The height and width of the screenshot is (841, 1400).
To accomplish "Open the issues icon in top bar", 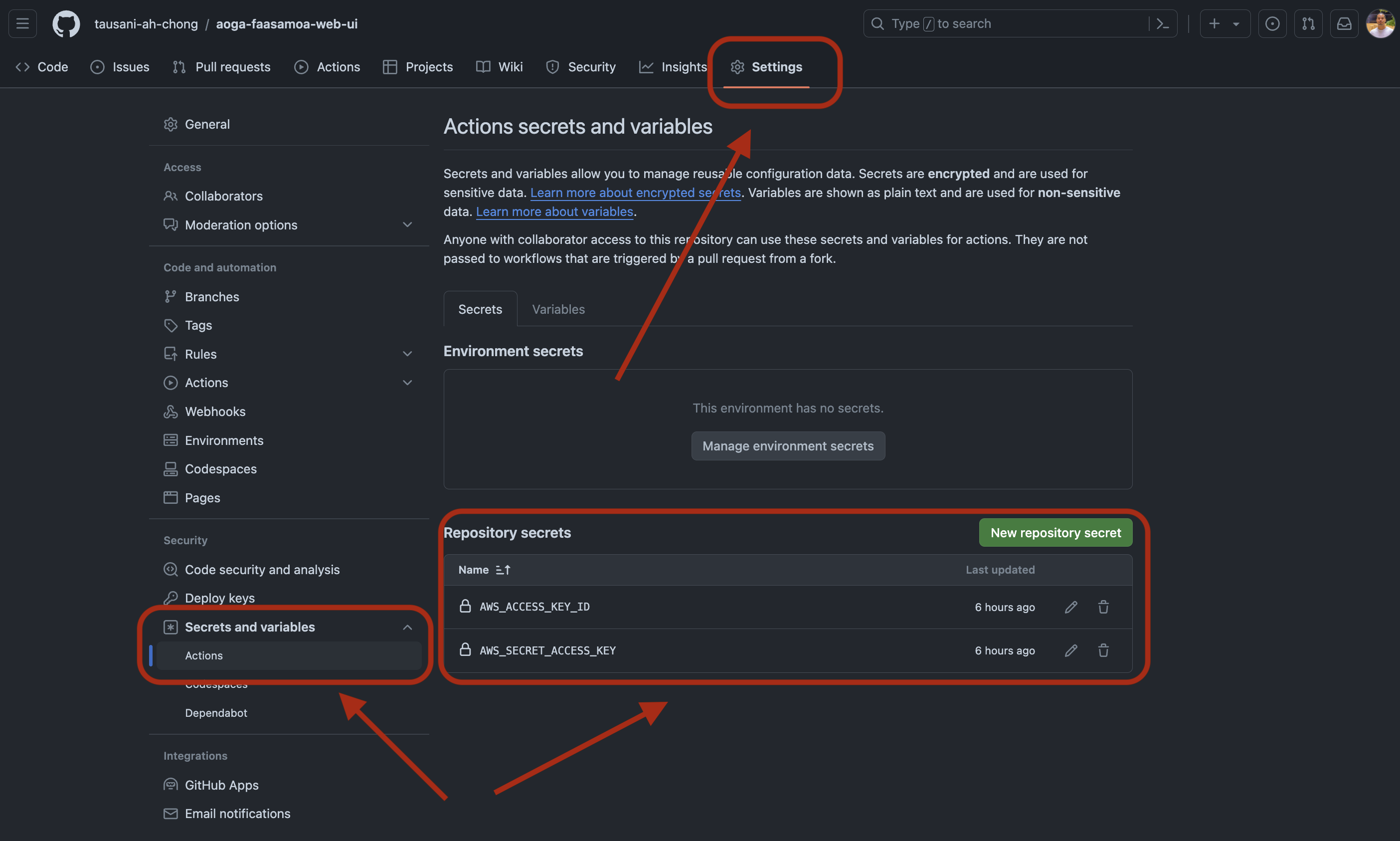I will (x=1272, y=24).
